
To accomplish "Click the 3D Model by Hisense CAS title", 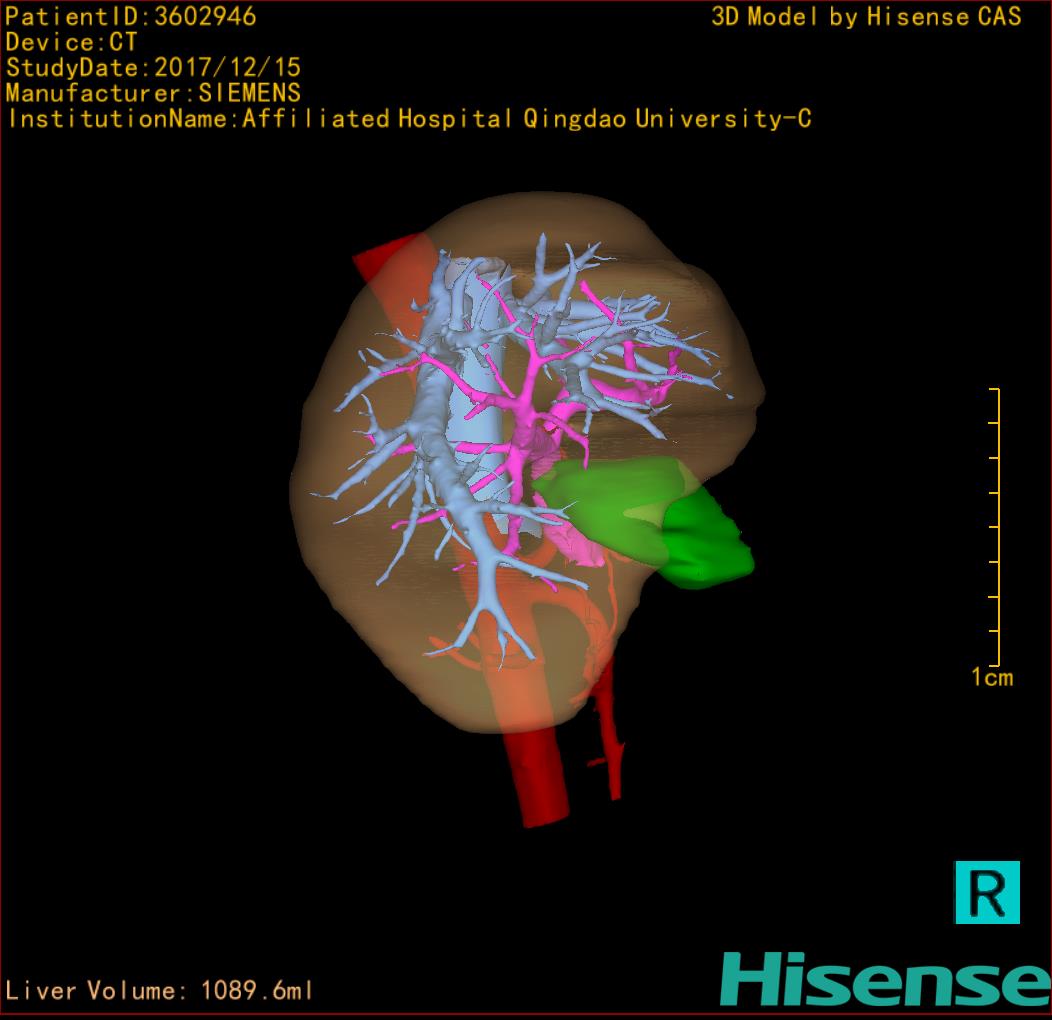I will pyautogui.click(x=866, y=17).
